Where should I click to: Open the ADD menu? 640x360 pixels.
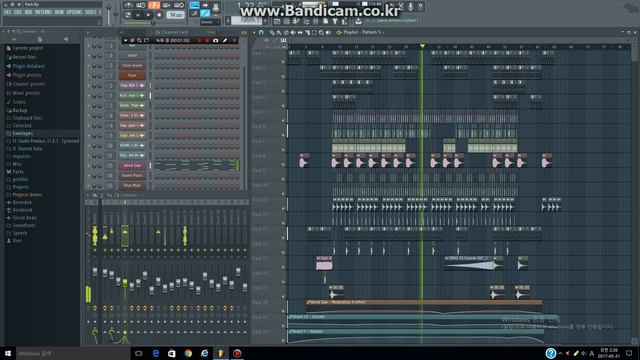pos(28,13)
